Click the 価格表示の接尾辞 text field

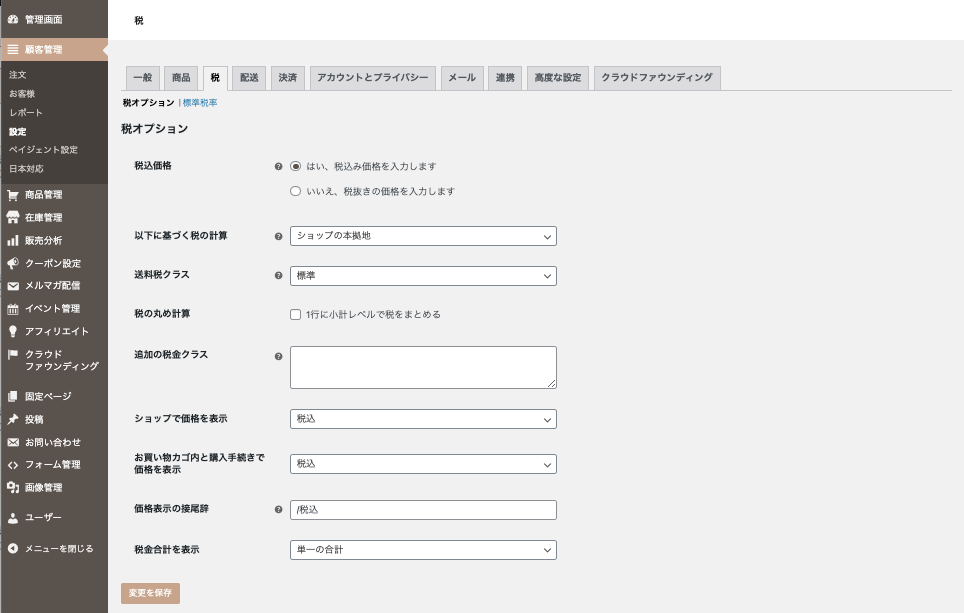[422, 510]
